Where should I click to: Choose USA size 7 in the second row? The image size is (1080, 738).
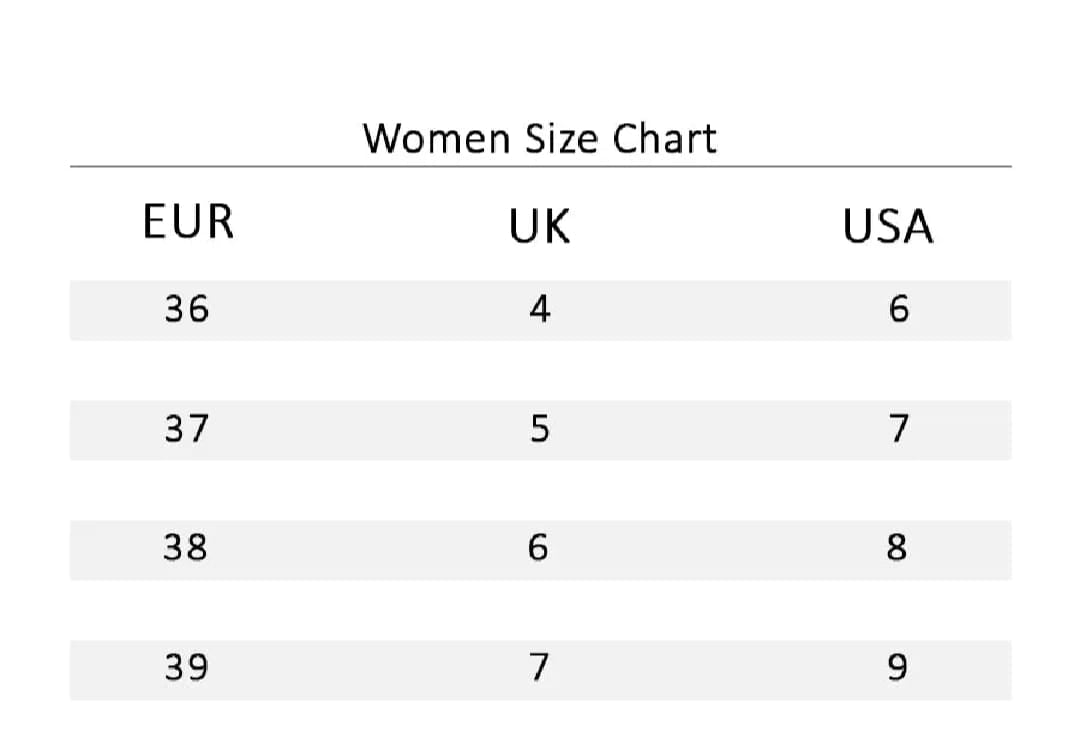(898, 430)
